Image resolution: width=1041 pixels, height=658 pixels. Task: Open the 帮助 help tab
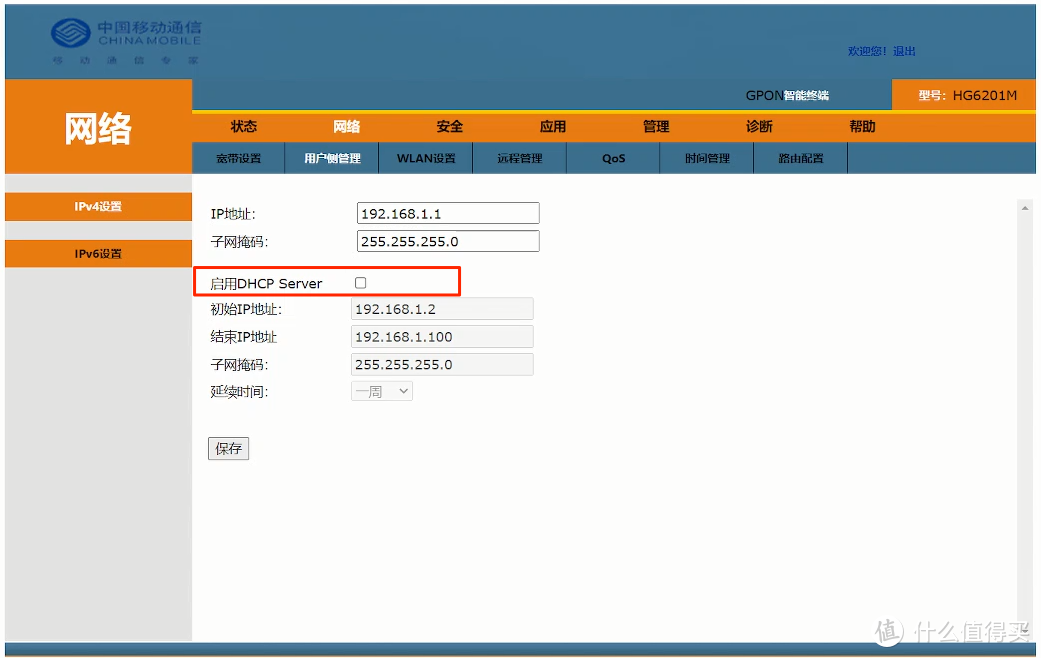(861, 127)
